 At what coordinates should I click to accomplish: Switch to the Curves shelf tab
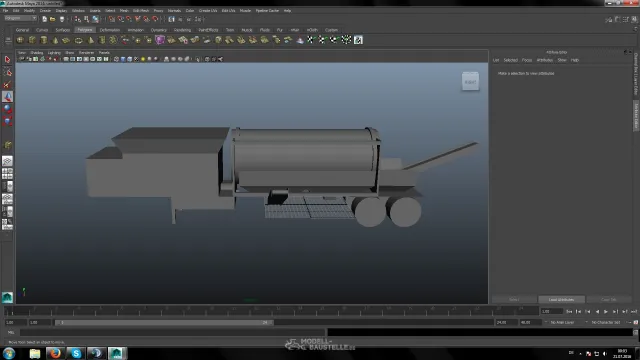[x=42, y=30]
